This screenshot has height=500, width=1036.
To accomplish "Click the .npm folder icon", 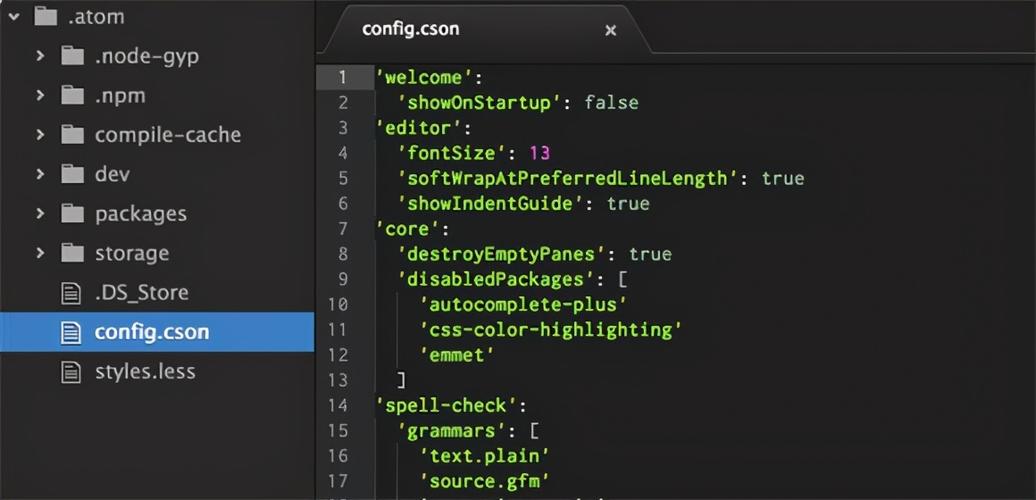I will (72, 95).
